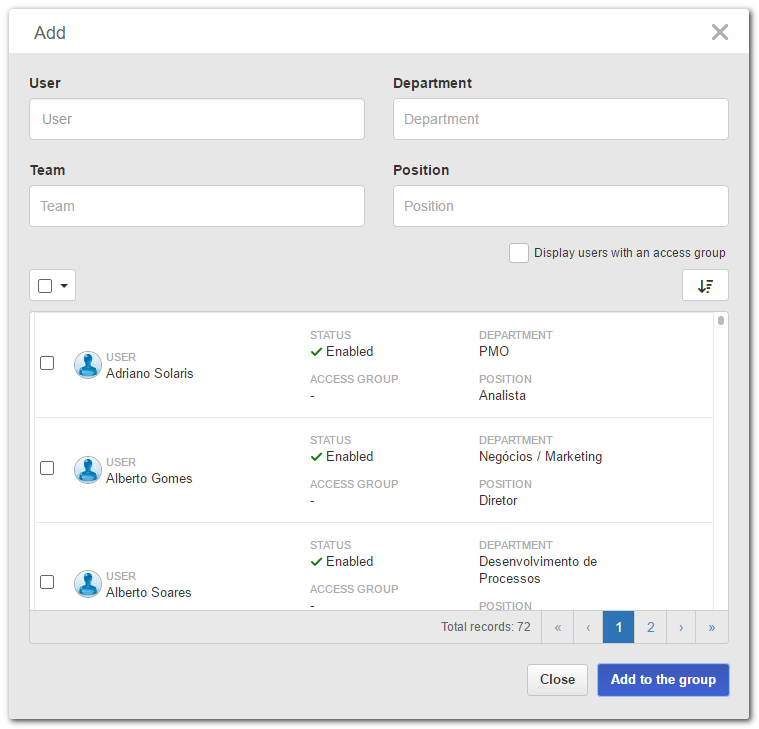The height and width of the screenshot is (729, 759).
Task: Go to next page of records
Action: click(x=681, y=627)
